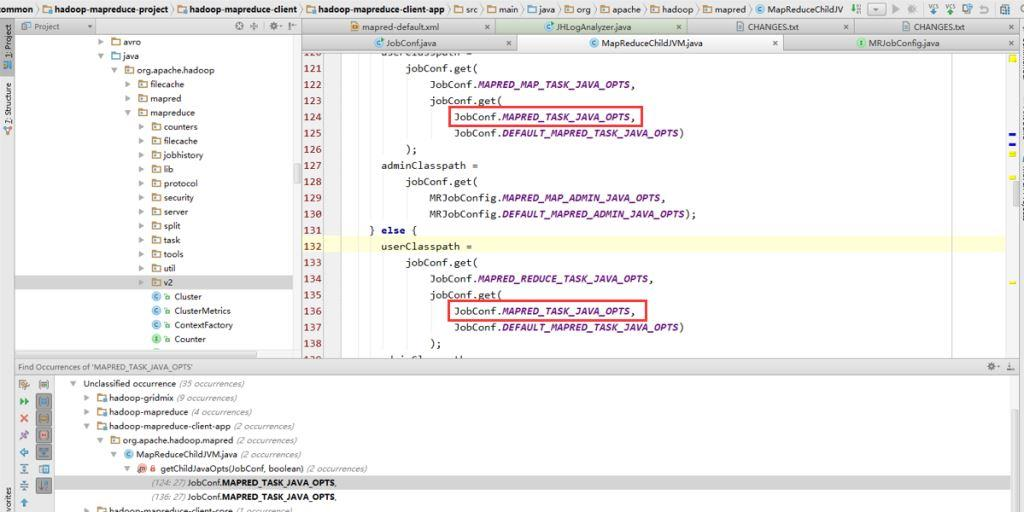The image size is (1024, 512).
Task: Pin the Find Occurrences tab
Action: coord(24,435)
